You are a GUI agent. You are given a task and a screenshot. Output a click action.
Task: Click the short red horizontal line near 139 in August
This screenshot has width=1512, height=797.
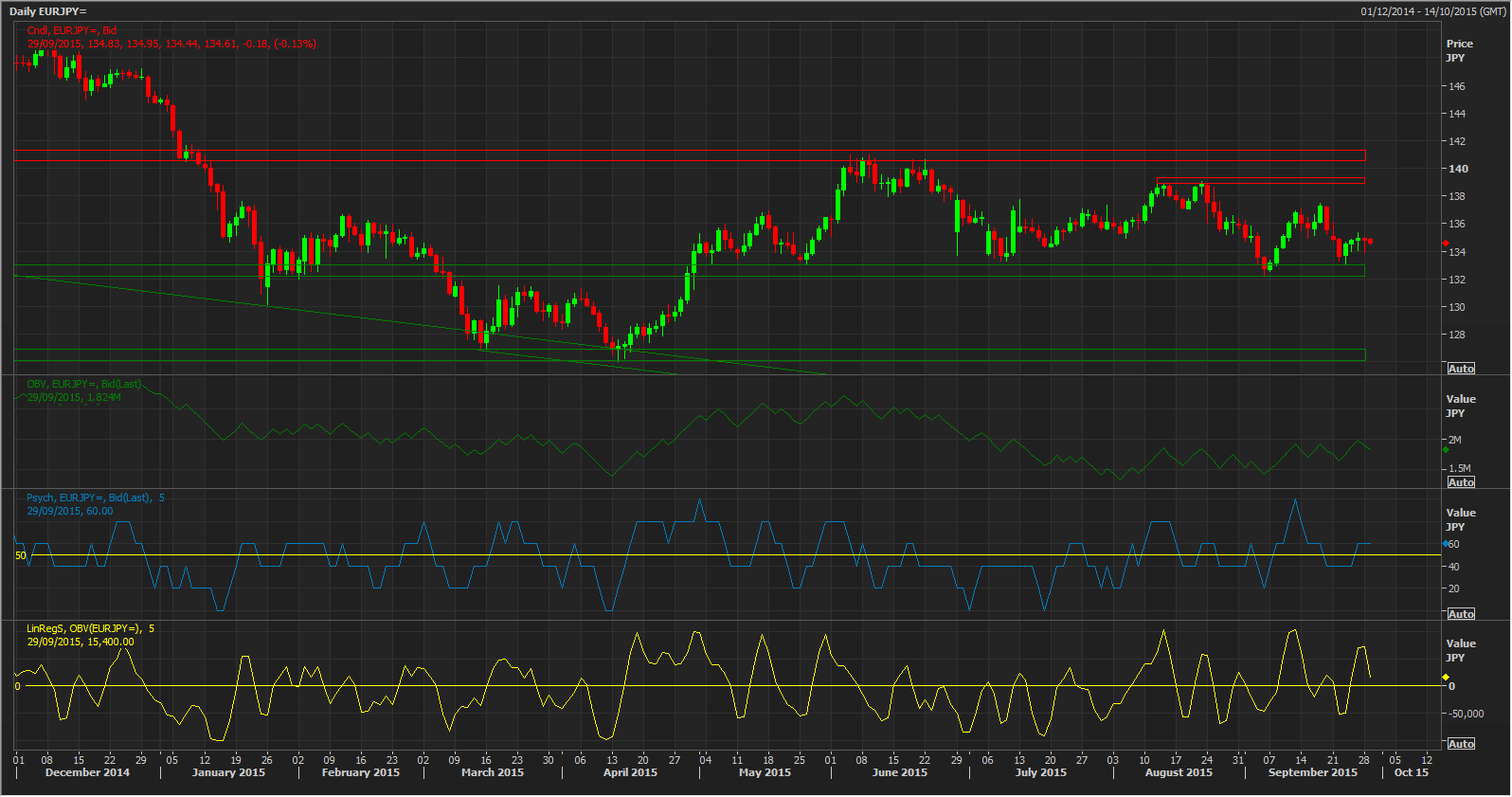click(1261, 180)
